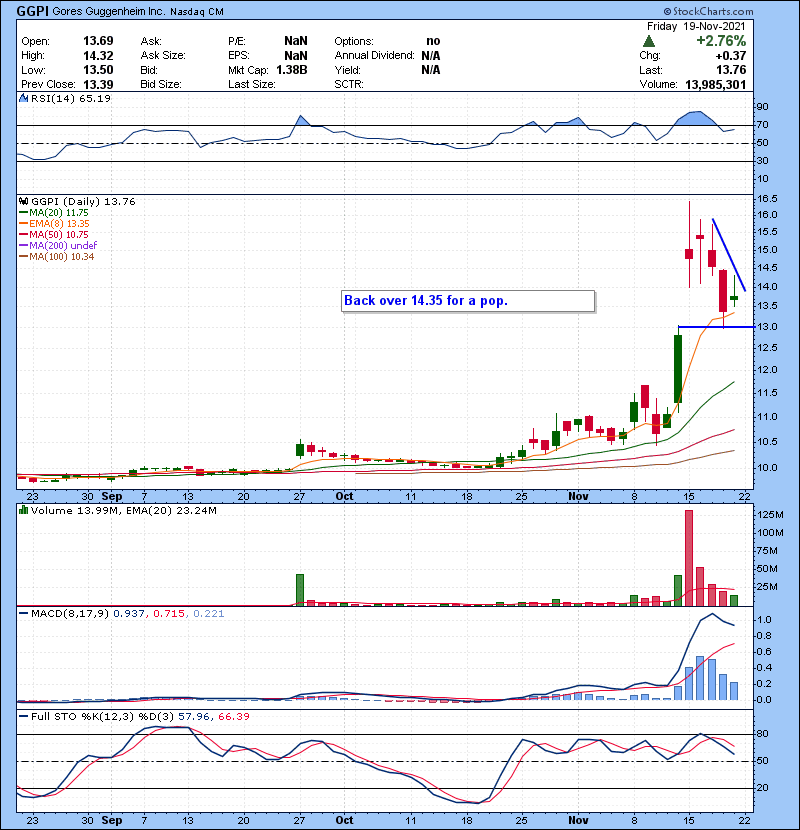Click the volume bars icon beside Volume label

tap(23, 510)
